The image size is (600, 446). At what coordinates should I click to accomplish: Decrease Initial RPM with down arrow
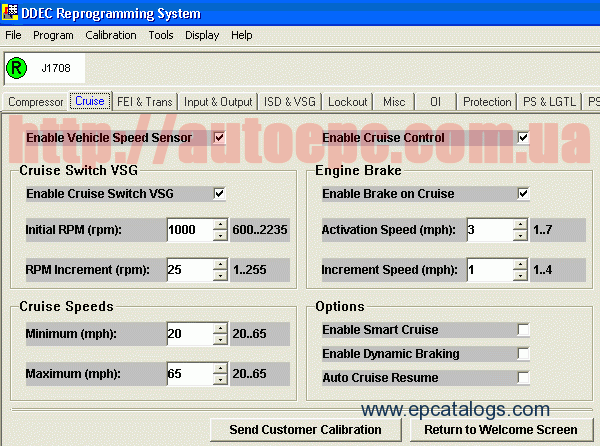click(220, 235)
